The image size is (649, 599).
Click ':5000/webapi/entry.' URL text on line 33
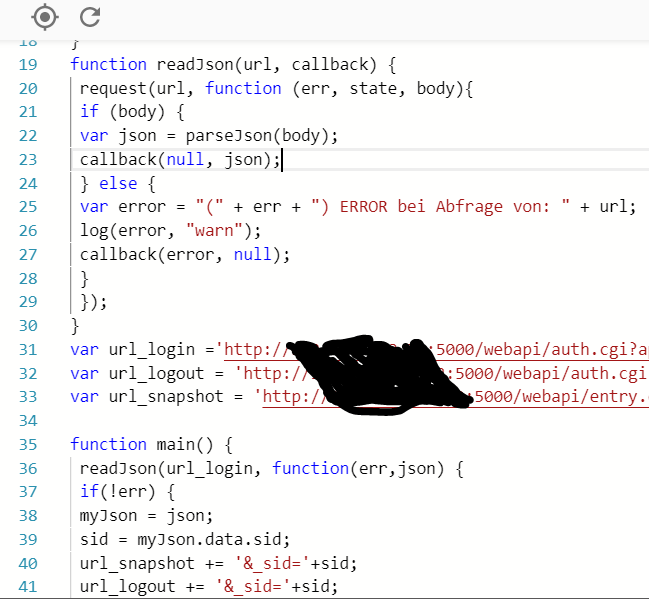tap(559, 397)
